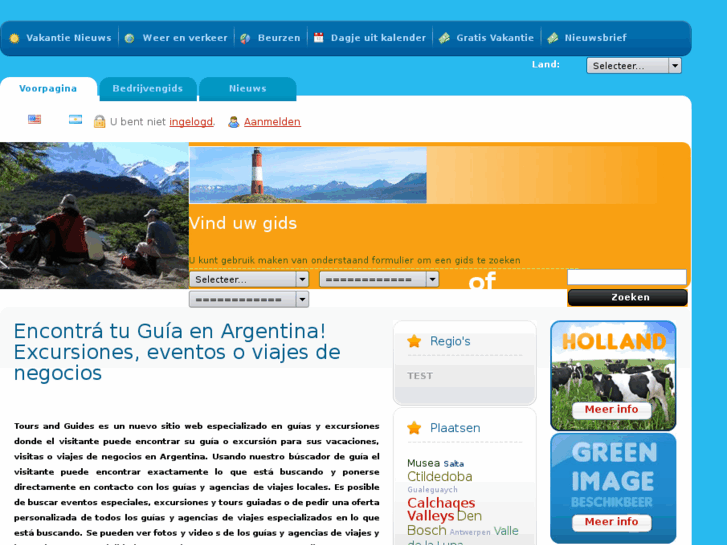The image size is (727, 545).
Task: Click the Encontrá tu Guía en Argentina heading
Action: tap(177, 352)
